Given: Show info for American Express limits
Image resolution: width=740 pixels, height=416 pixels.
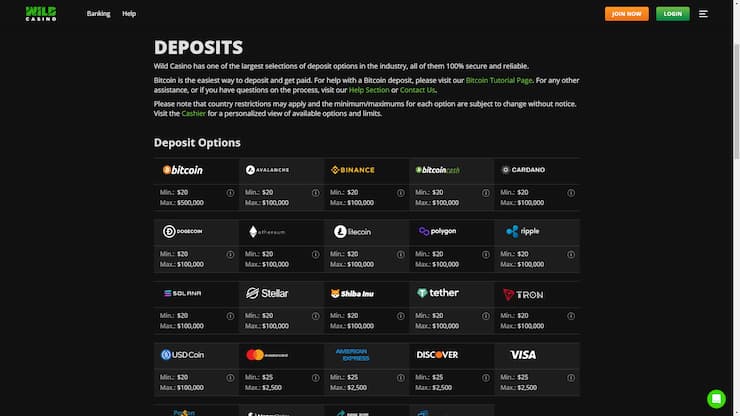Looking at the screenshot, I should (x=401, y=378).
